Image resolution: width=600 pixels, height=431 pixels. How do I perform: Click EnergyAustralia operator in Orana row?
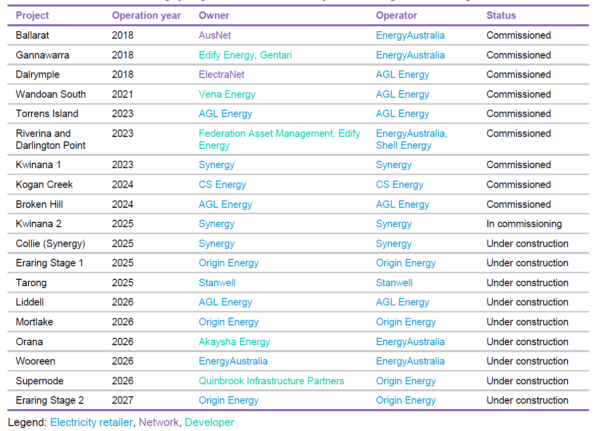click(x=410, y=342)
